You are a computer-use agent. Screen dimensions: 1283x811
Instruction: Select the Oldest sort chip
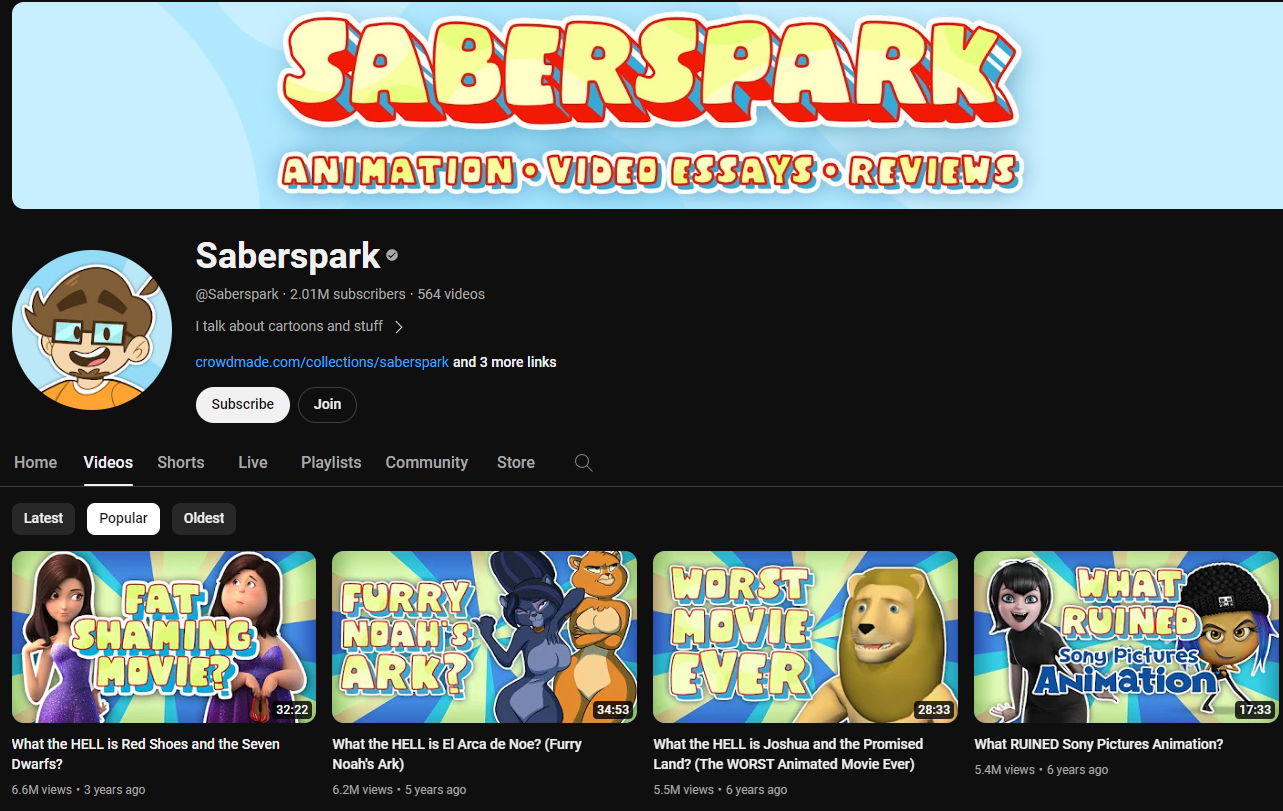coord(204,518)
